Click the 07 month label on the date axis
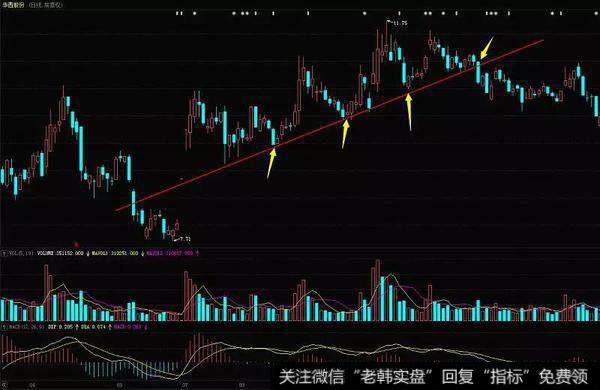The image size is (600, 390). click(185, 385)
